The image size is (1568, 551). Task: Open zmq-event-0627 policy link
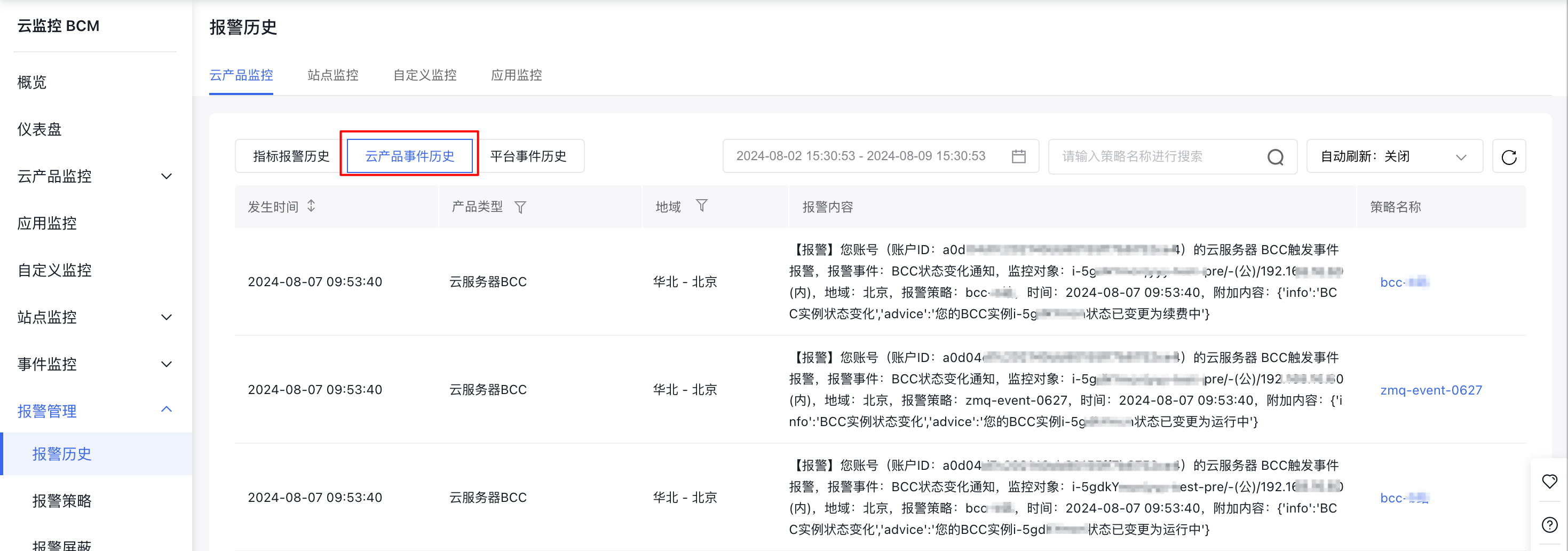(x=1431, y=390)
